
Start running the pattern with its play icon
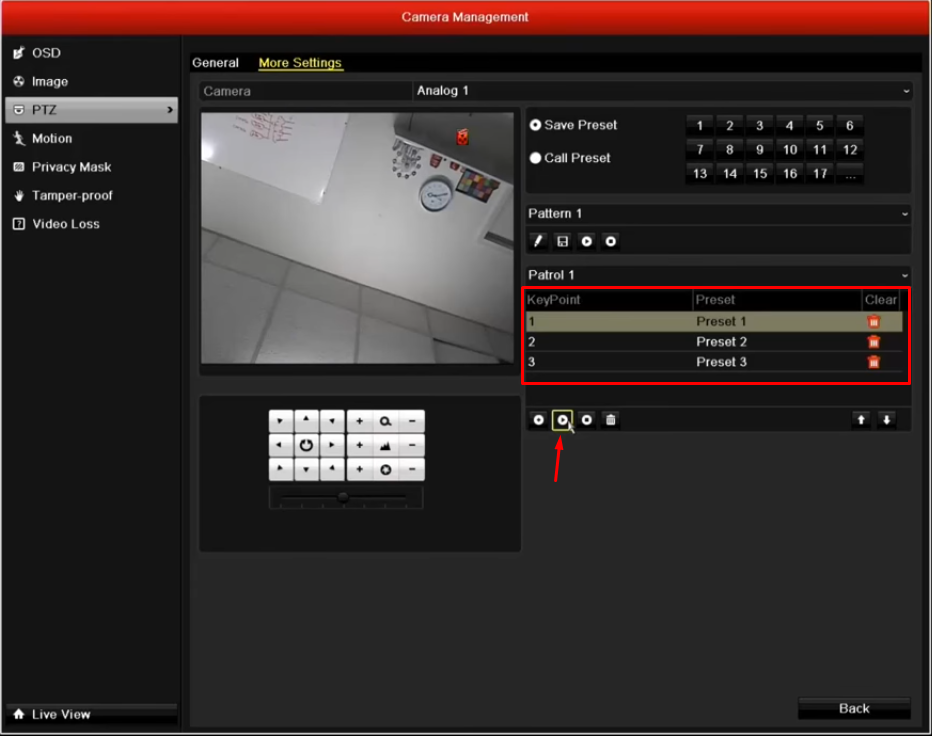[x=587, y=241]
